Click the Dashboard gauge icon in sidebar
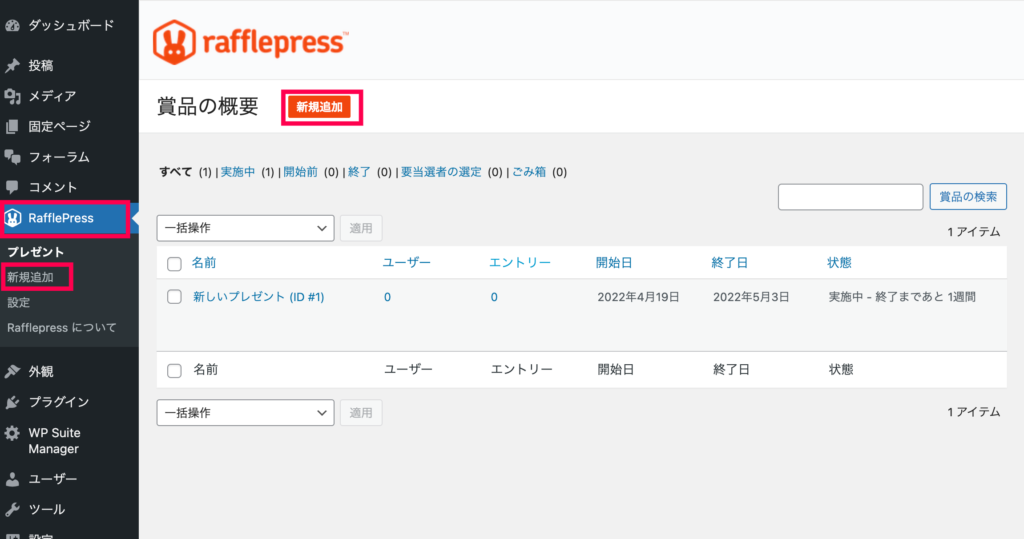Viewport: 1024px width, 539px height. 12,25
